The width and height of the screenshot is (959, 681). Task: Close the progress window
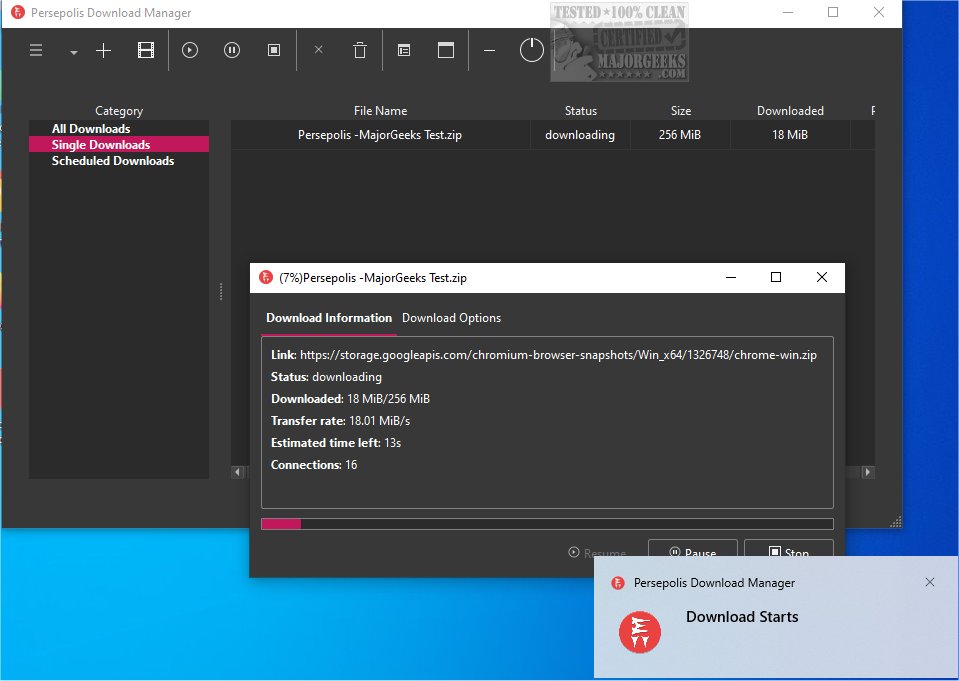822,277
